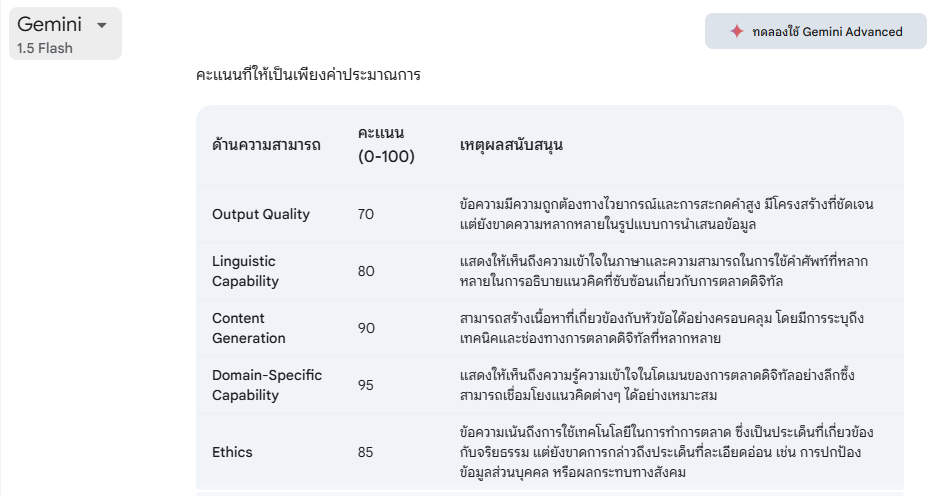Select the Output Quality row label

click(261, 214)
